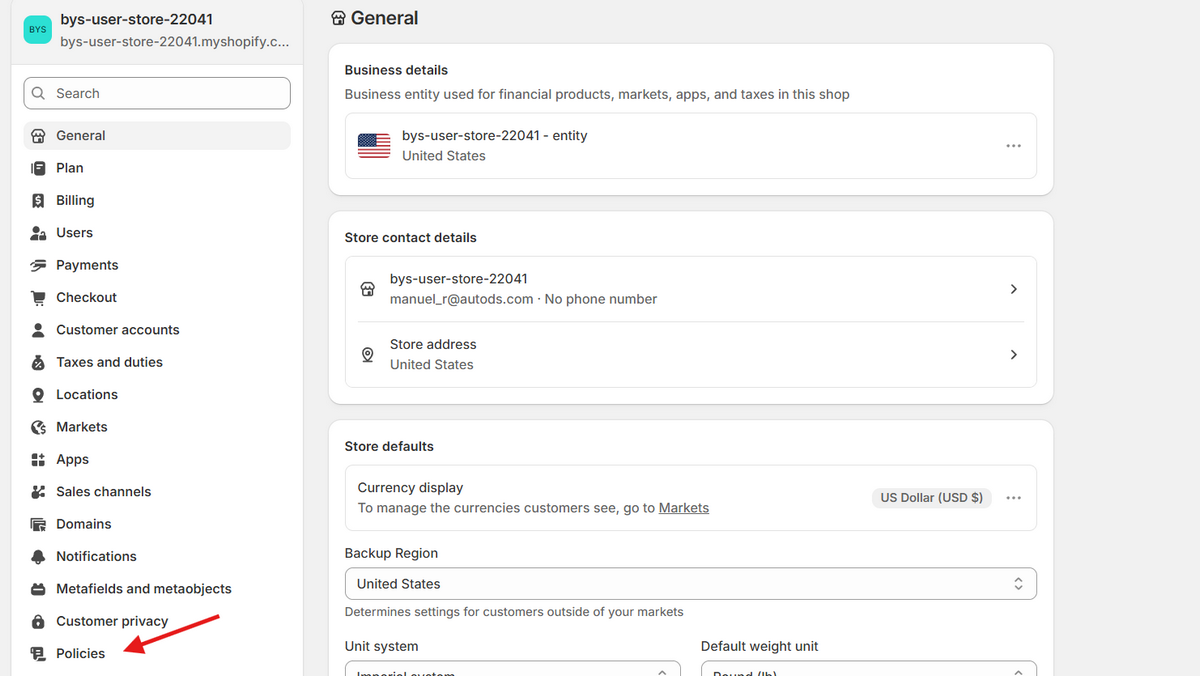Go to Billing settings

coord(157,200)
